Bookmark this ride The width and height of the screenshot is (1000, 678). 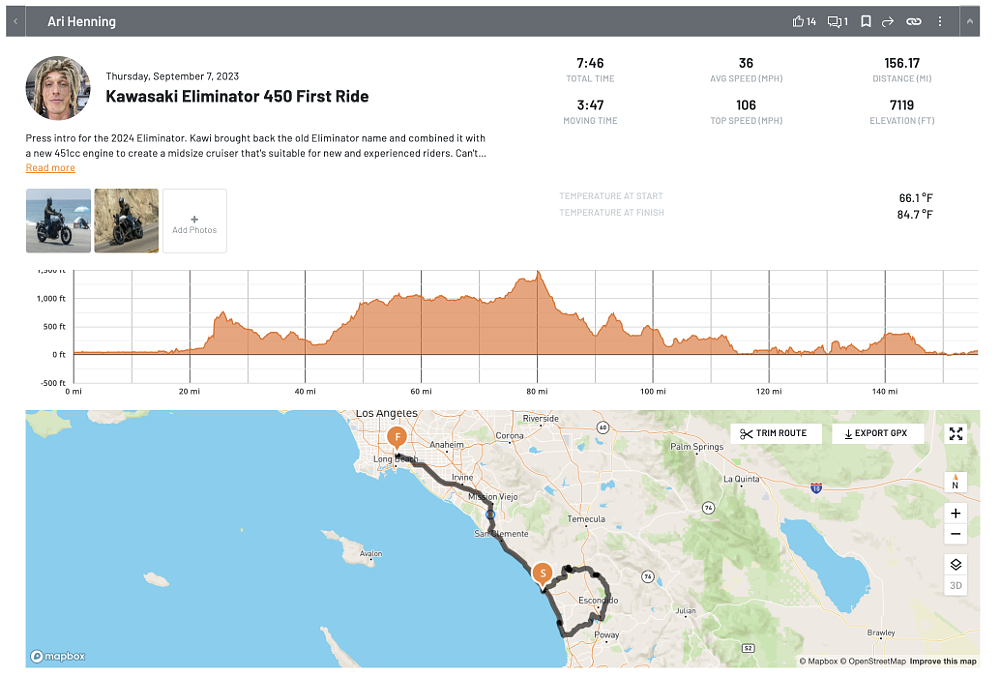866,21
